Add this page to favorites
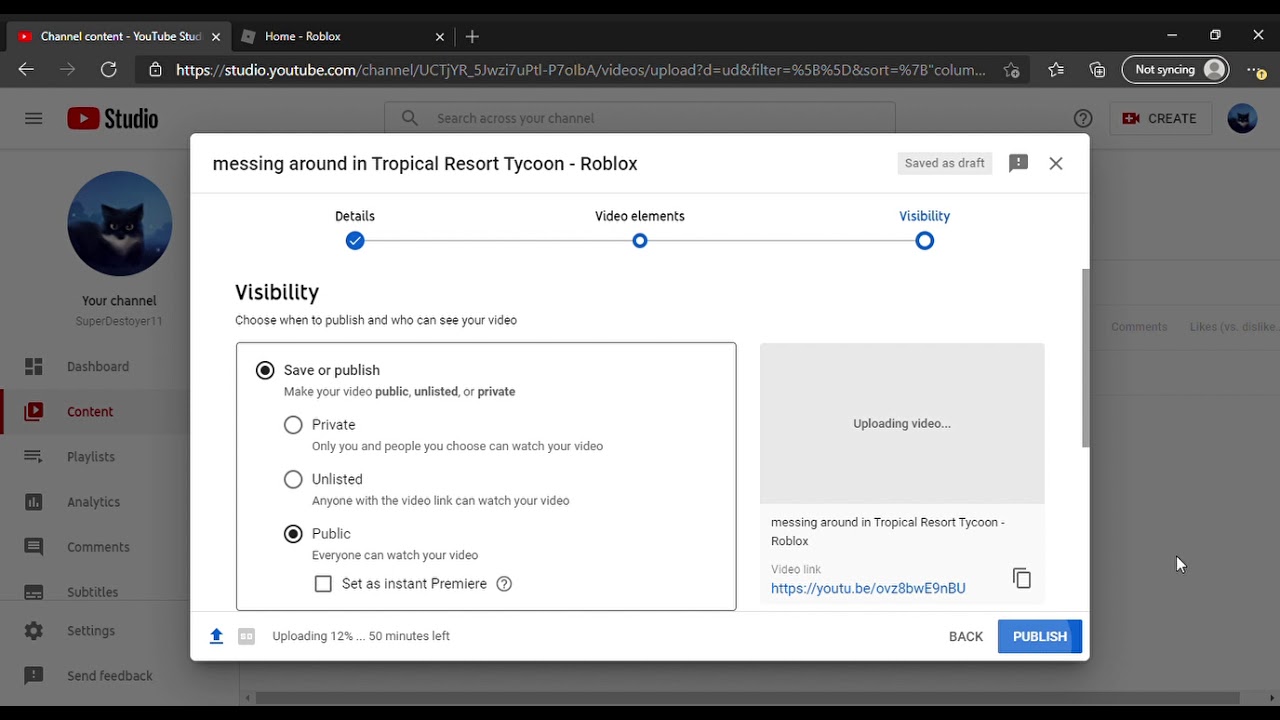The height and width of the screenshot is (720, 1280). coord(1012,70)
